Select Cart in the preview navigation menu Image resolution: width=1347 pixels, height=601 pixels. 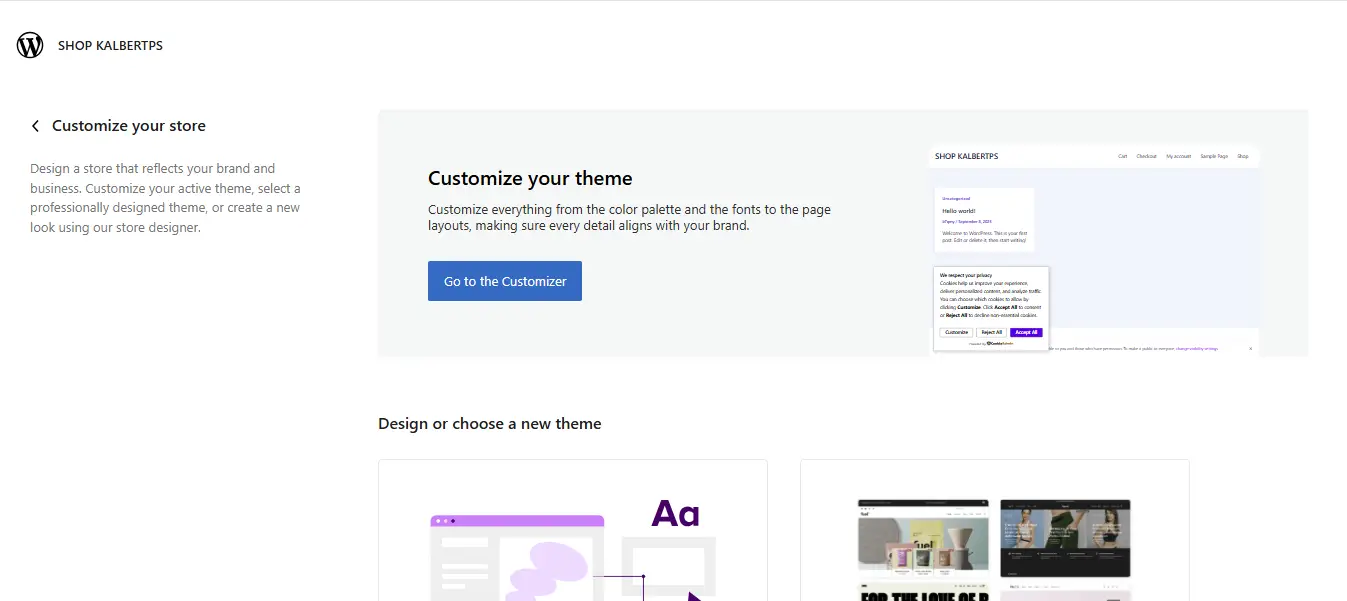tap(1123, 156)
